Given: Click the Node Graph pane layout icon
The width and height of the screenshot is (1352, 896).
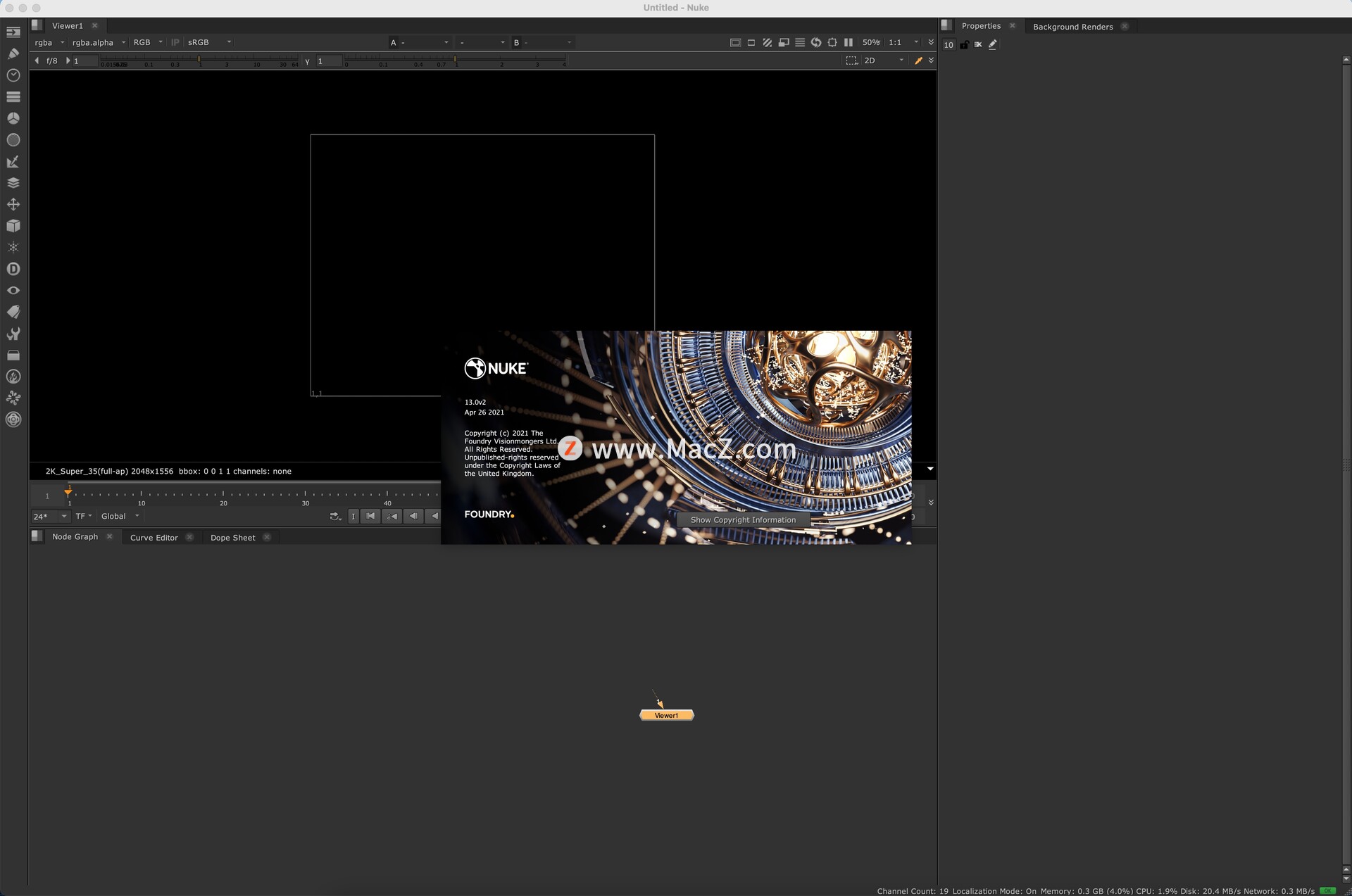Looking at the screenshot, I should (x=37, y=536).
